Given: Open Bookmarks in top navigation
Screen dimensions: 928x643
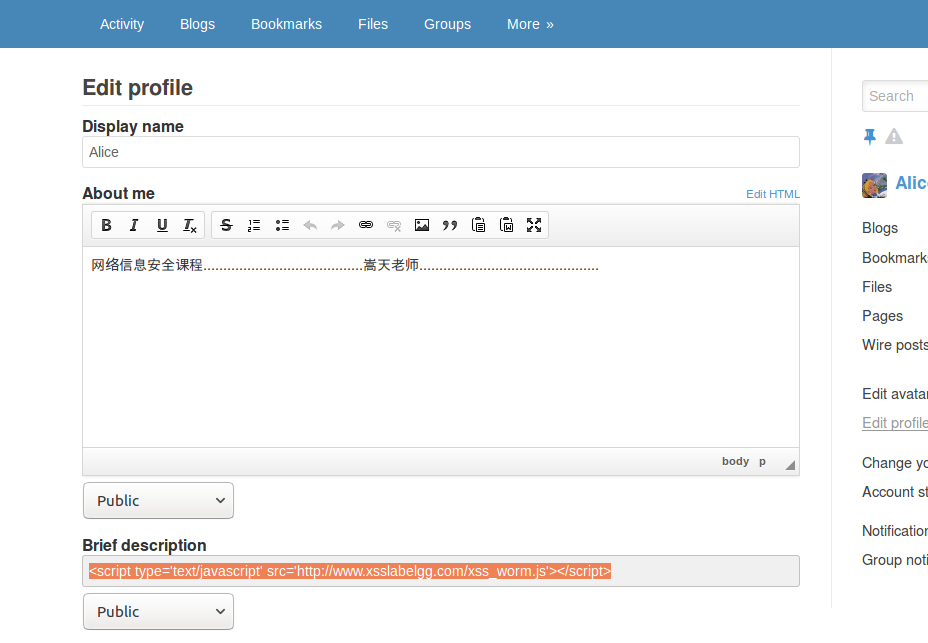Looking at the screenshot, I should tap(286, 24).
